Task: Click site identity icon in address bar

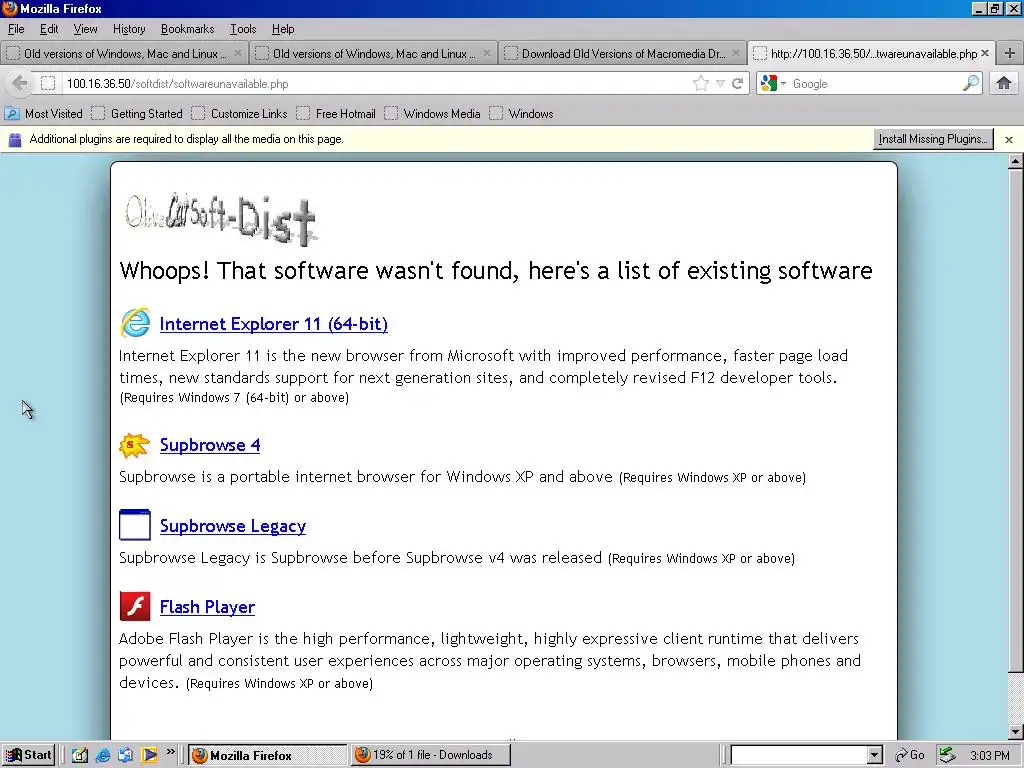Action: coord(48,84)
